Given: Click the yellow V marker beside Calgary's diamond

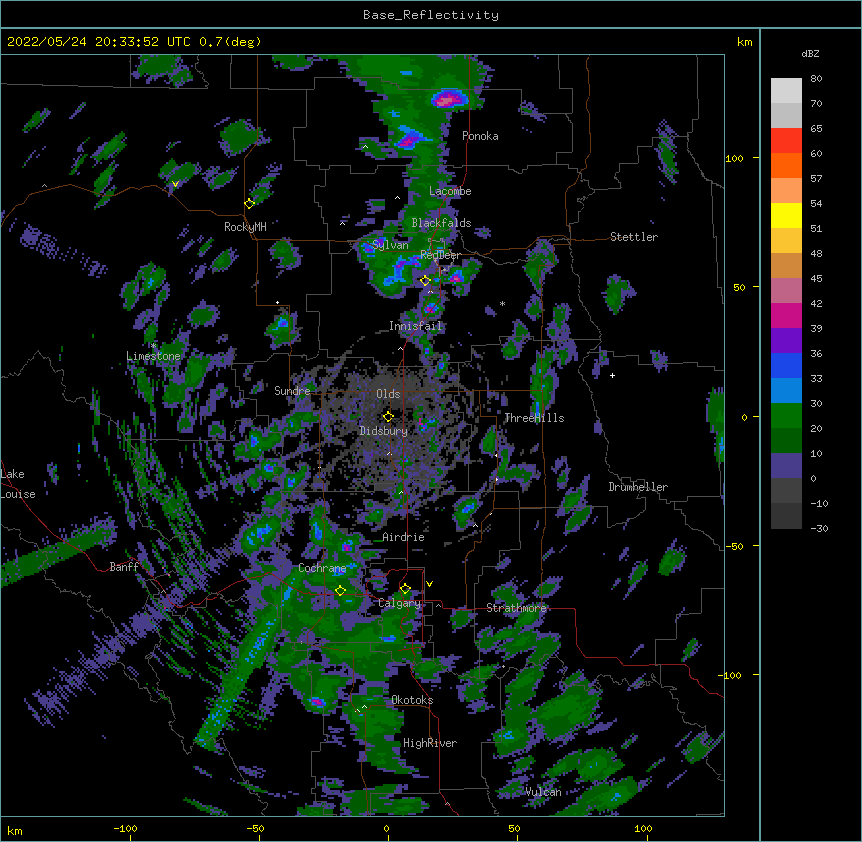Looking at the screenshot, I should tap(429, 584).
